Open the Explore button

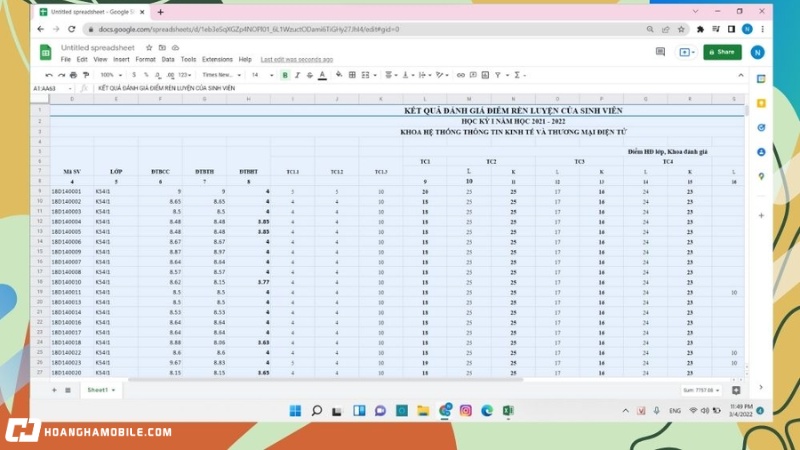pyautogui.click(x=736, y=390)
